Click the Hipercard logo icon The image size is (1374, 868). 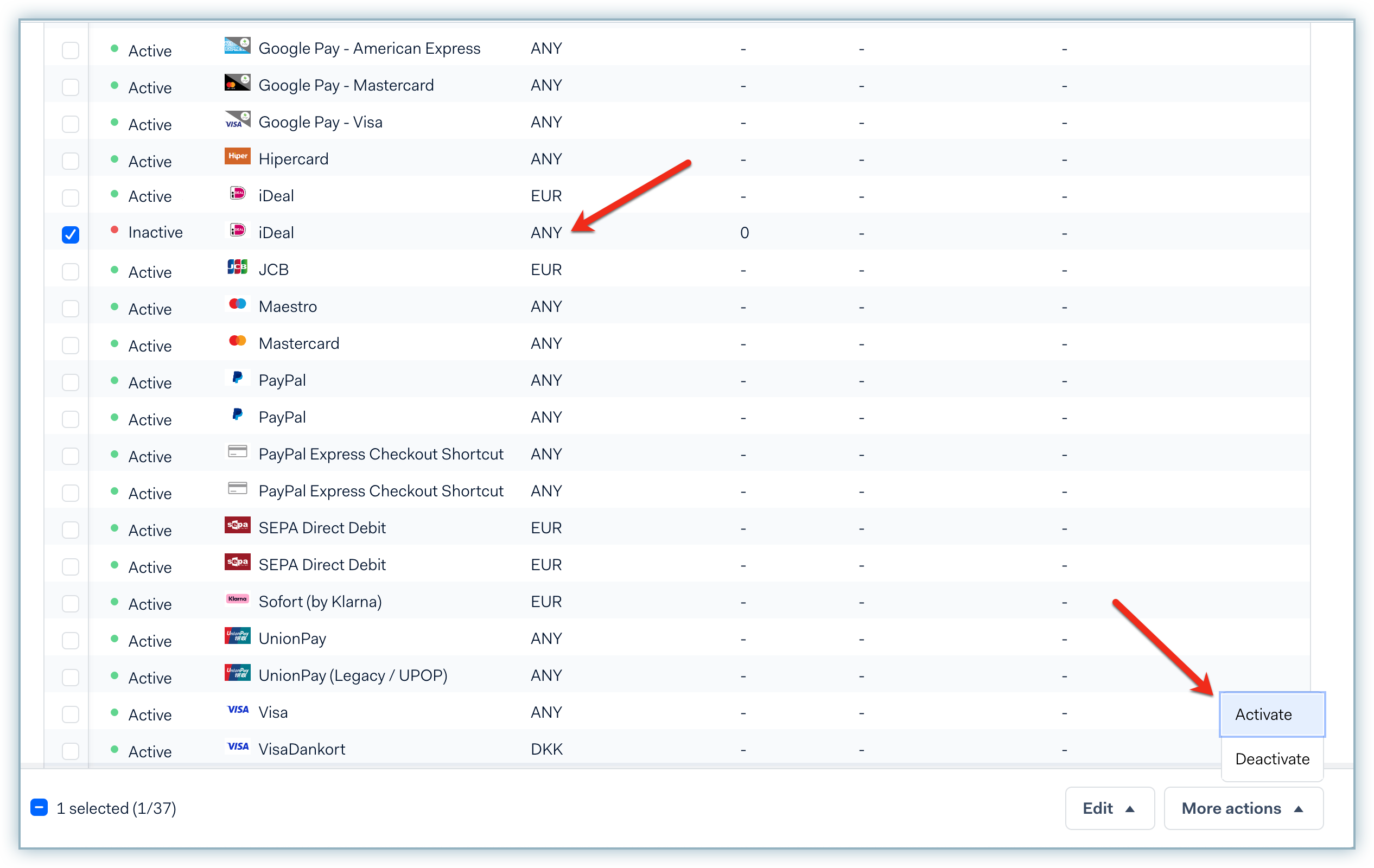(237, 156)
